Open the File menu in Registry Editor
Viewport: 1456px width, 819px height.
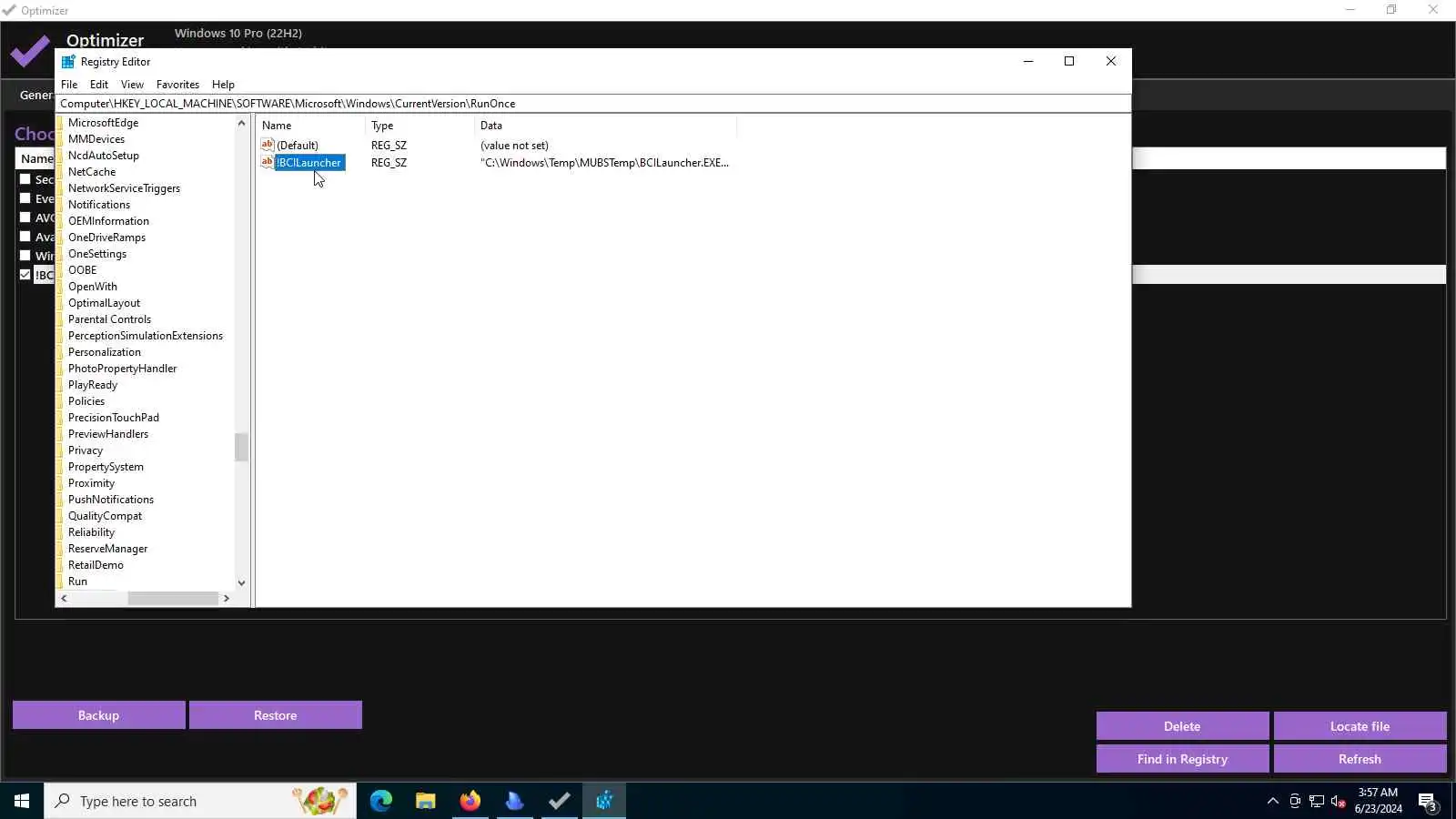[x=69, y=85]
